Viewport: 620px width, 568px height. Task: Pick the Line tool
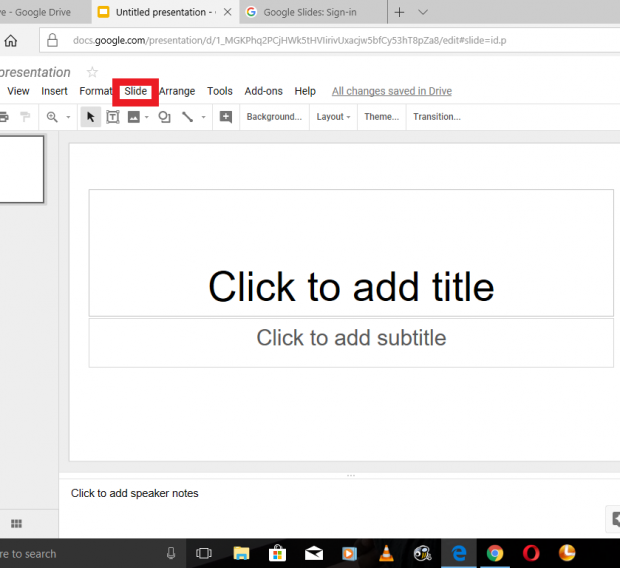187,117
